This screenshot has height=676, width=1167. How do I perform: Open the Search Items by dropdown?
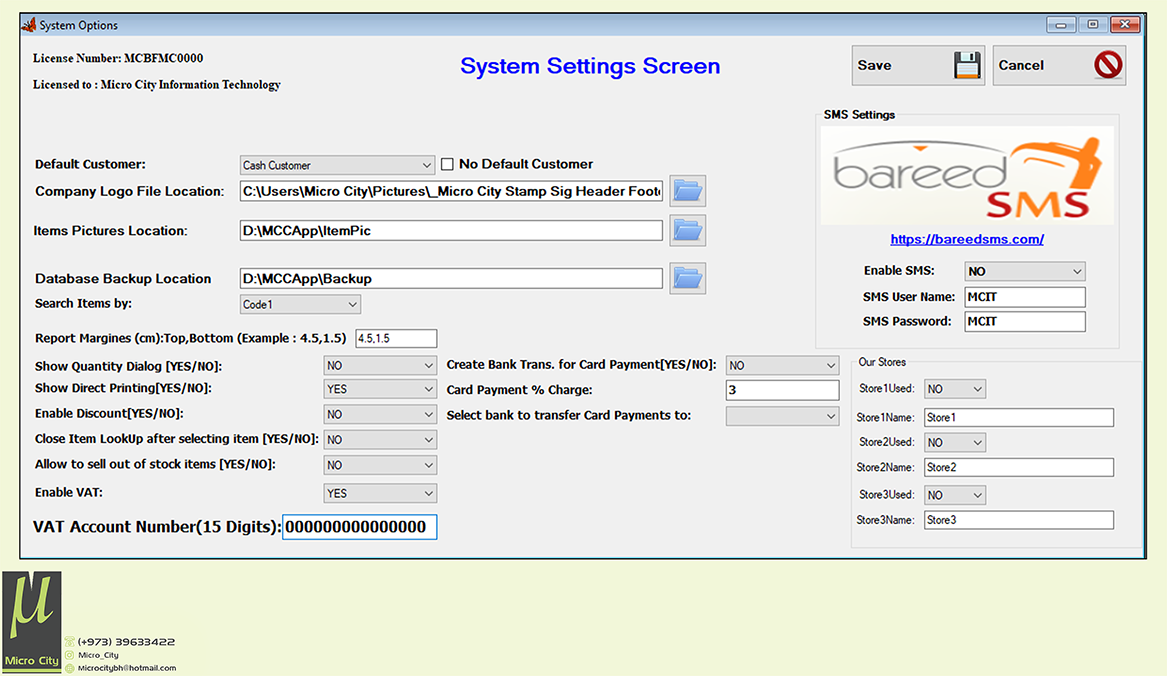tap(300, 304)
